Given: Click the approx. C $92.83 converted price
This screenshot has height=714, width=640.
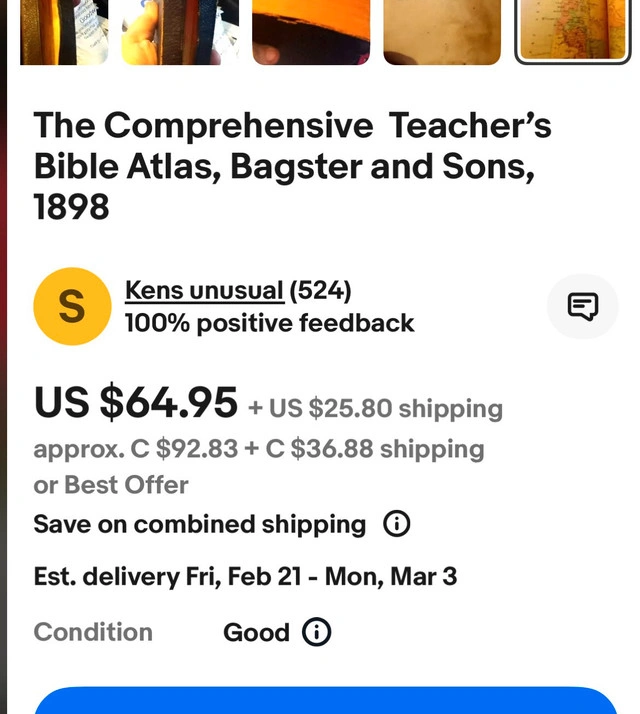Looking at the screenshot, I should click(x=136, y=449).
